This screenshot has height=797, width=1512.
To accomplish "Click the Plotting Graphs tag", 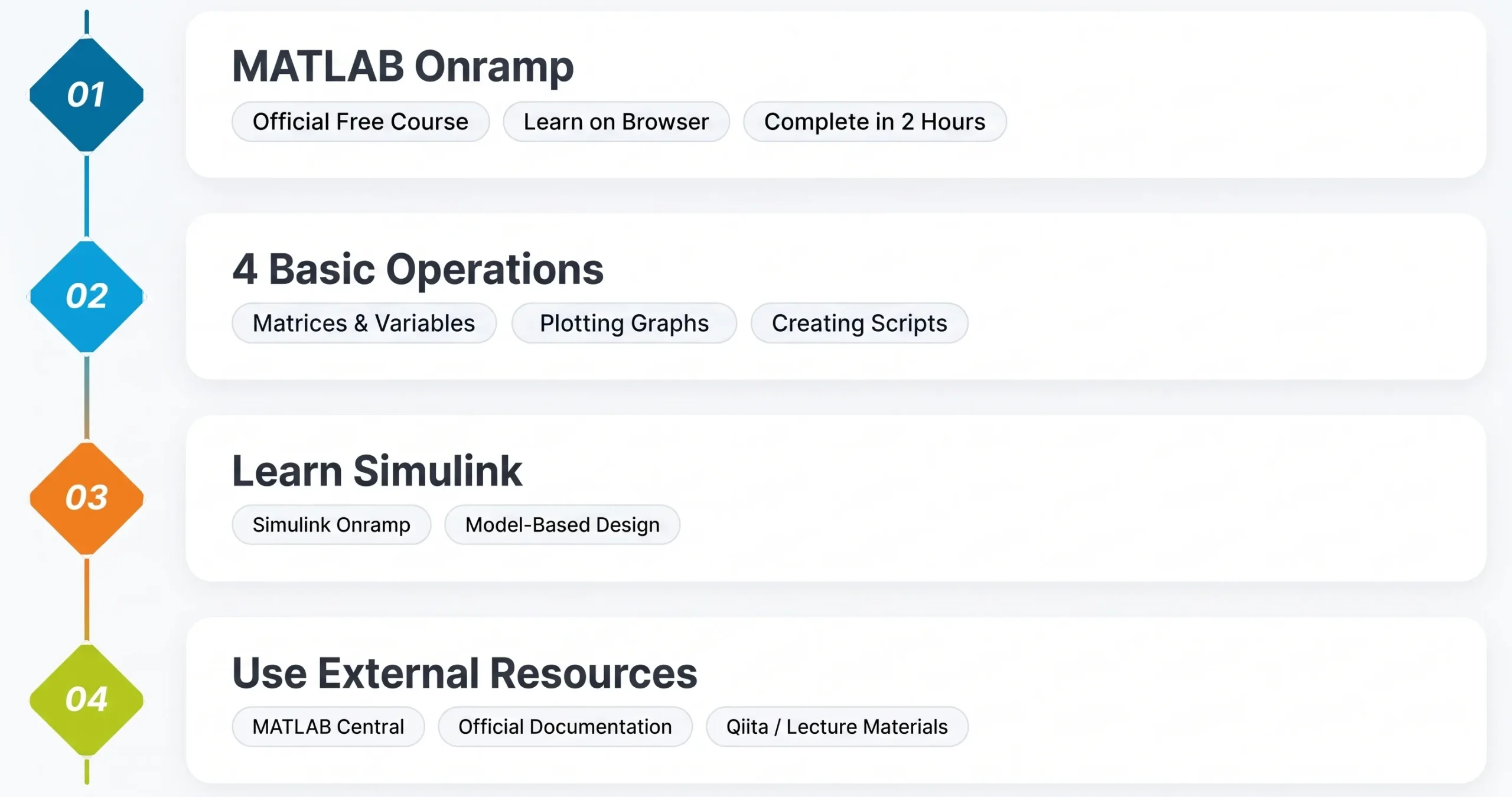I will coord(624,323).
